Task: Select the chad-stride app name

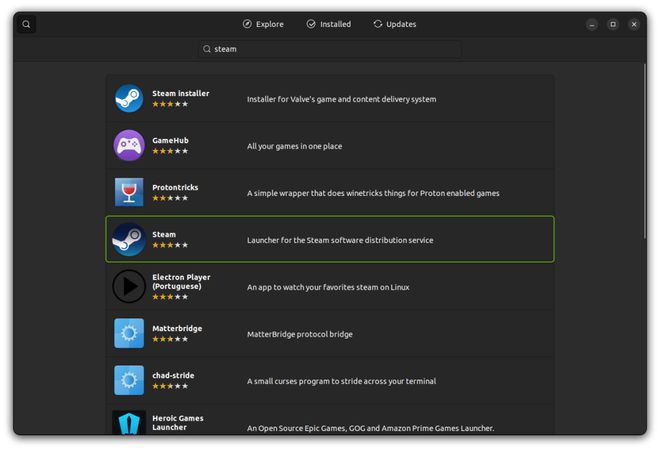Action: (173, 375)
